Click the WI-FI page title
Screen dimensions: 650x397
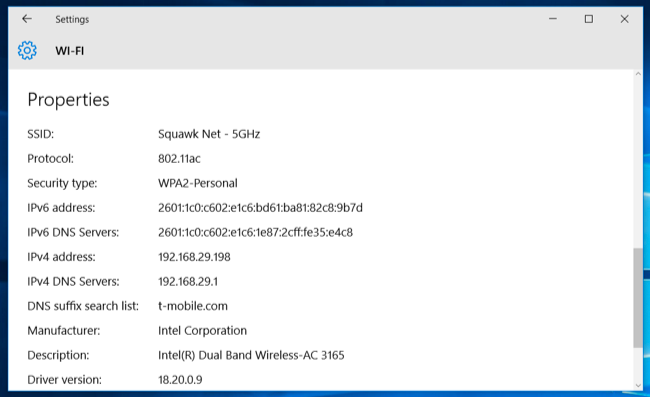[70, 51]
